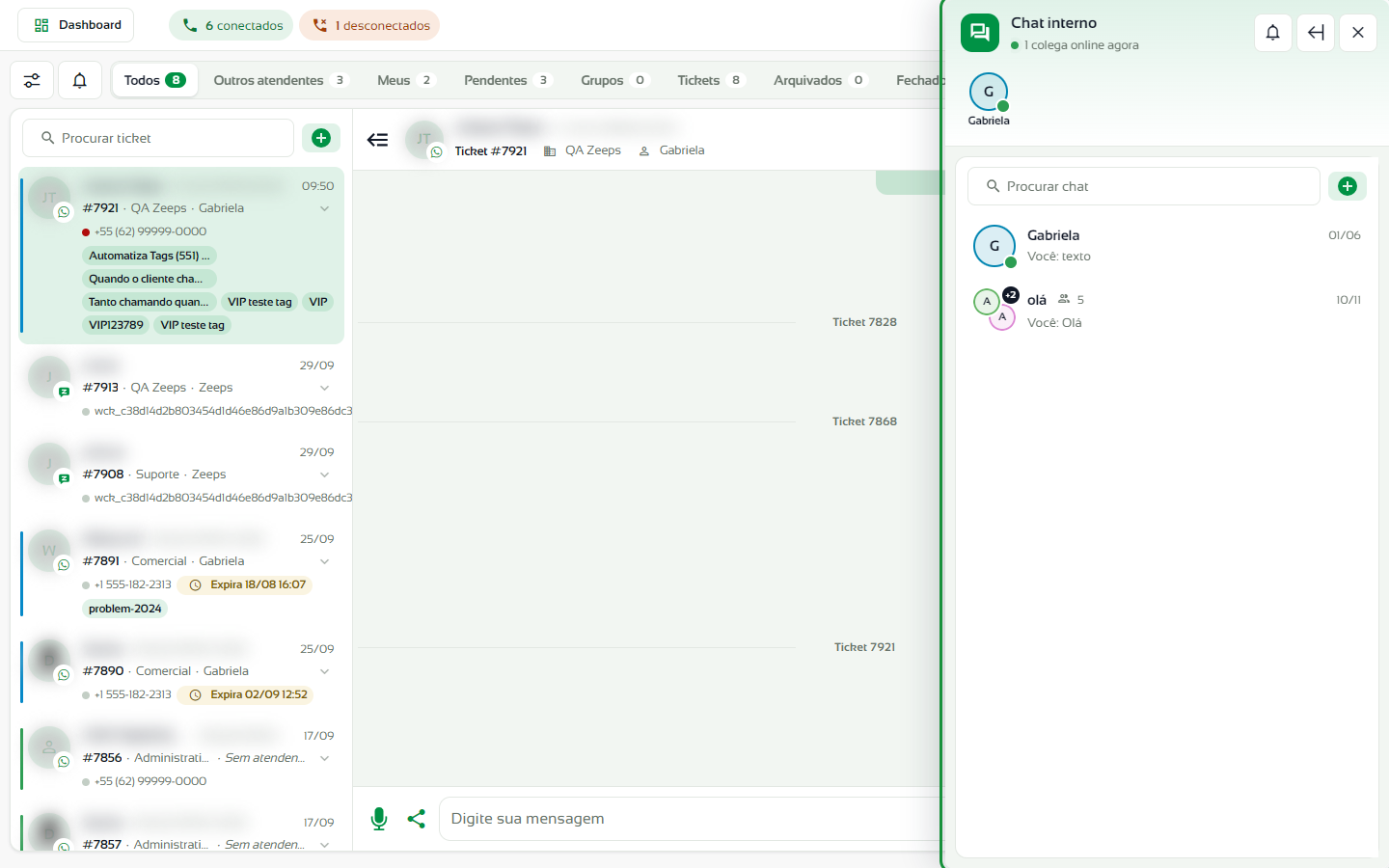1389x868 pixels.
Task: Click the Chat interno green logo icon
Action: pyautogui.click(x=980, y=33)
